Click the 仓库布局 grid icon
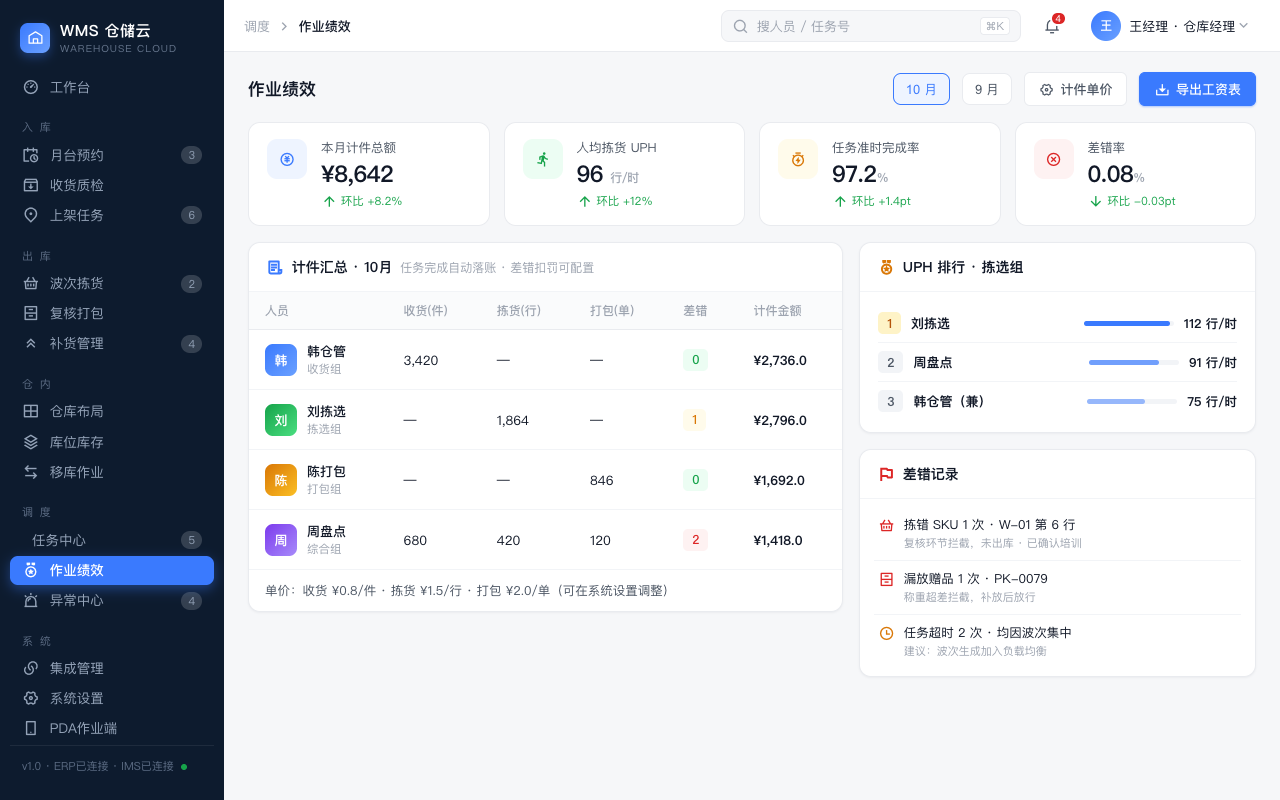This screenshot has width=1280, height=800. click(31, 411)
